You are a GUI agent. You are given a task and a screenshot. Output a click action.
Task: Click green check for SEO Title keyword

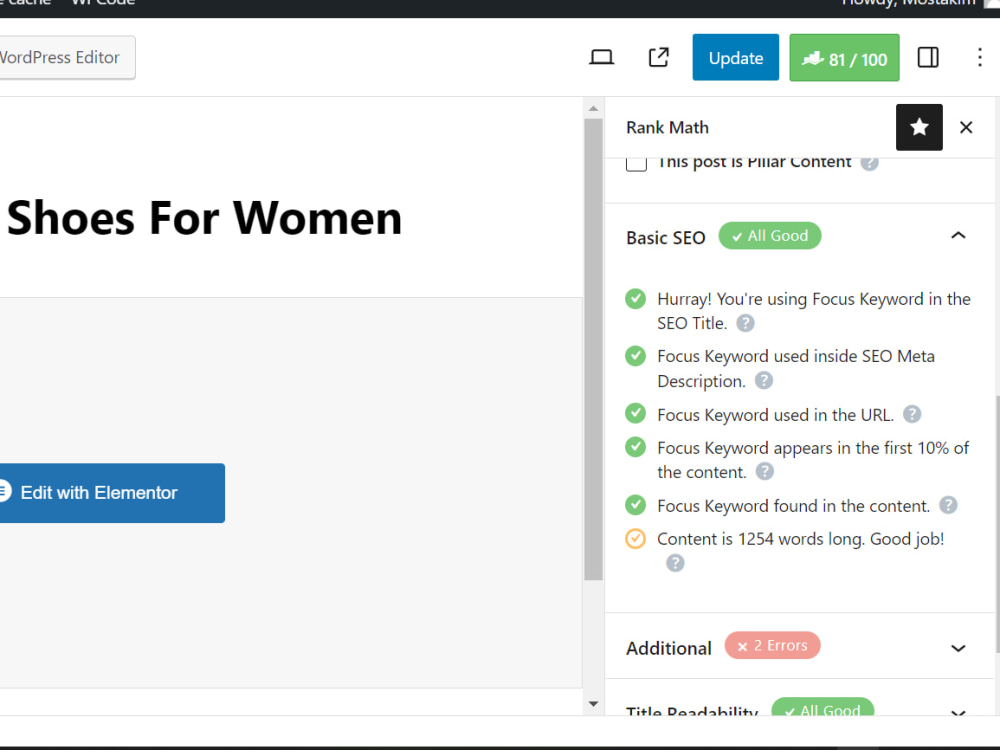click(635, 298)
